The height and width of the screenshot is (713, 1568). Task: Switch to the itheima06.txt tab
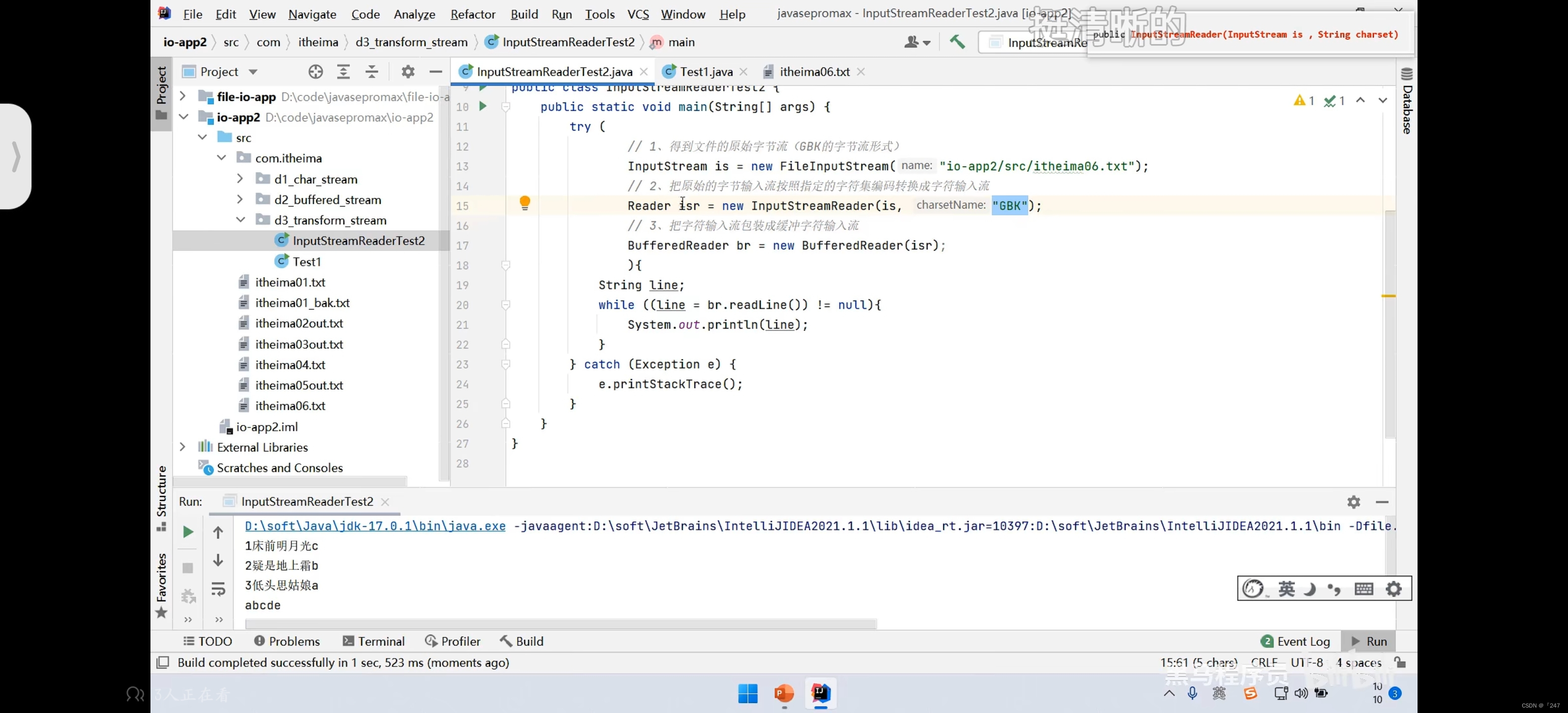814,71
